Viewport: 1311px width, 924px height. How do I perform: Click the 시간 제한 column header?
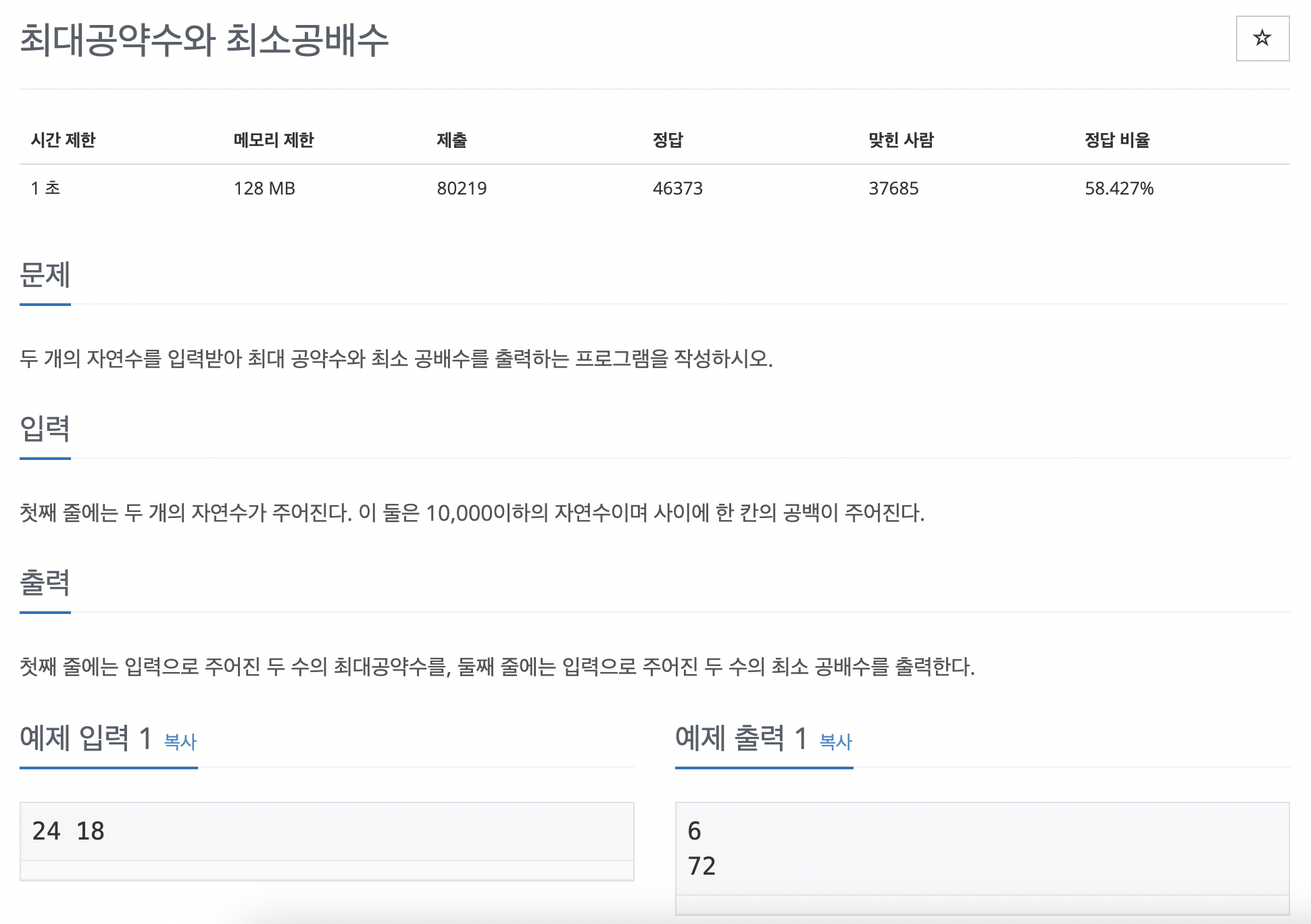pos(64,140)
